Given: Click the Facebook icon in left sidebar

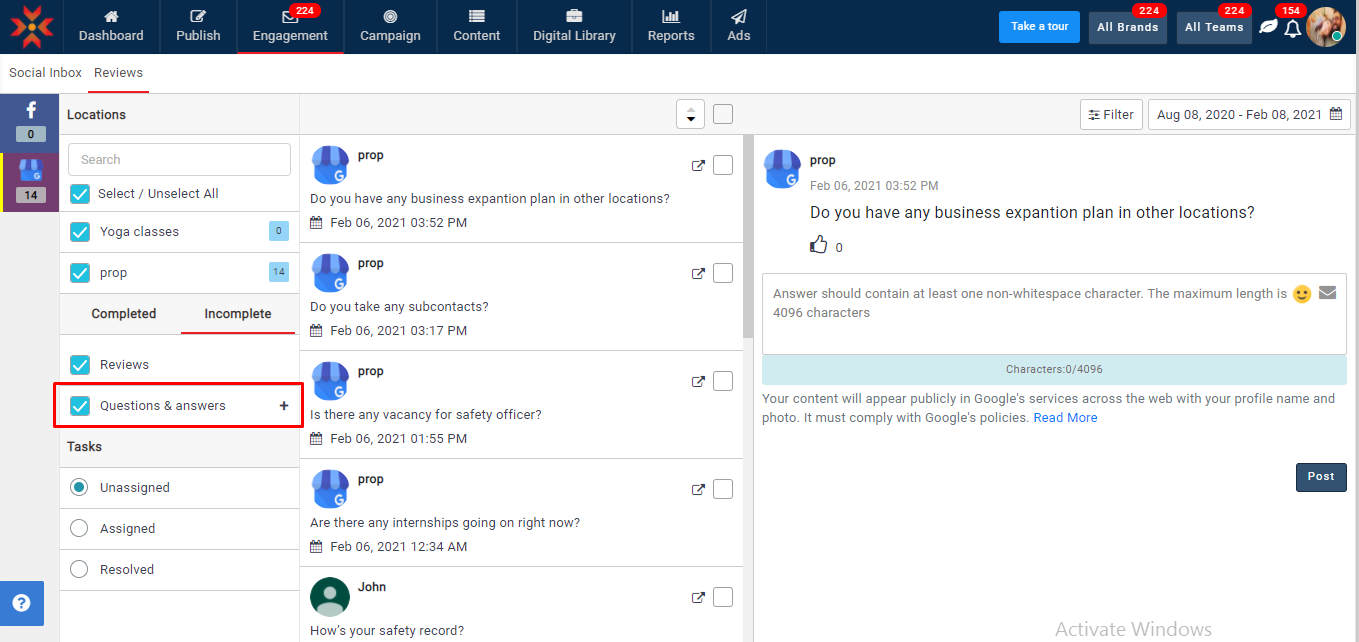Looking at the screenshot, I should coord(30,112).
